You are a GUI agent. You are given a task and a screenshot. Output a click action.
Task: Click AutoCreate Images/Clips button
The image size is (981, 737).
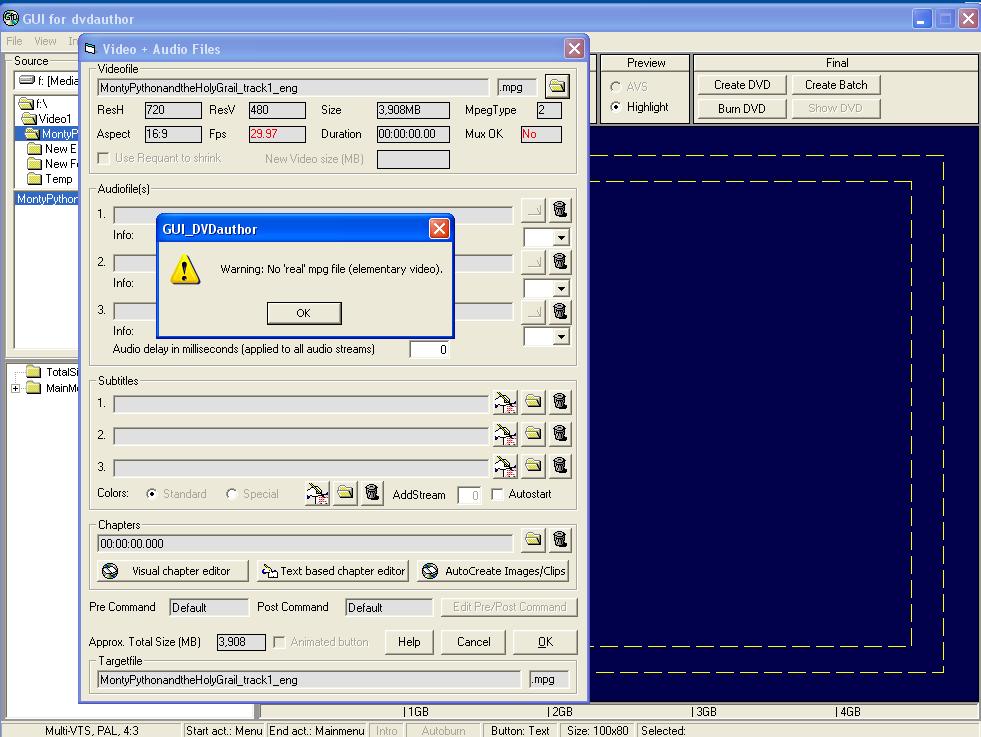493,571
